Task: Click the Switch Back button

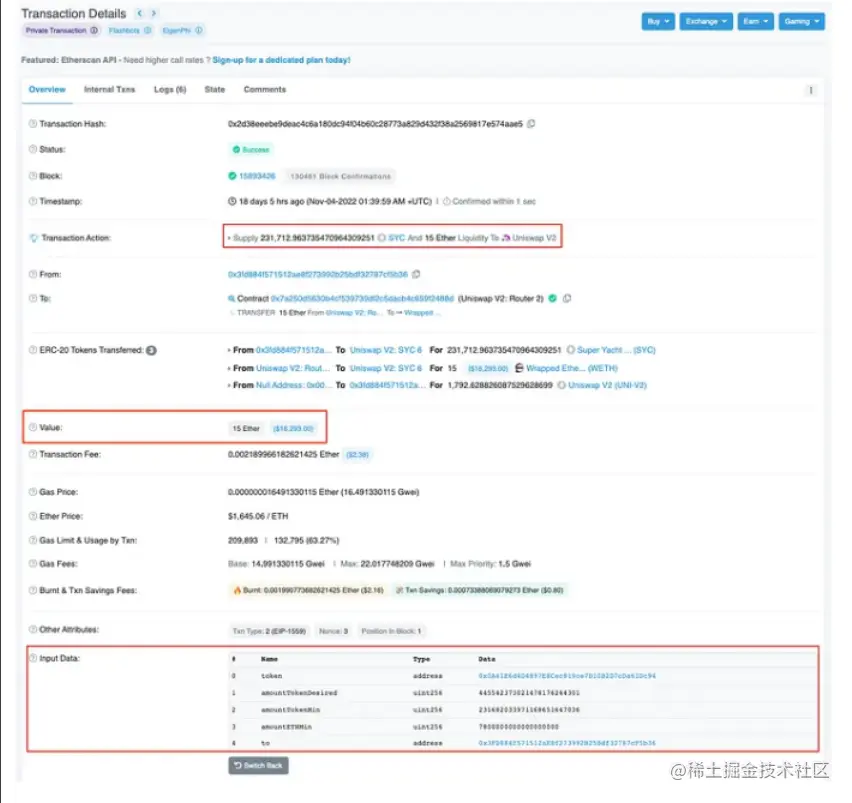Action: point(259,766)
